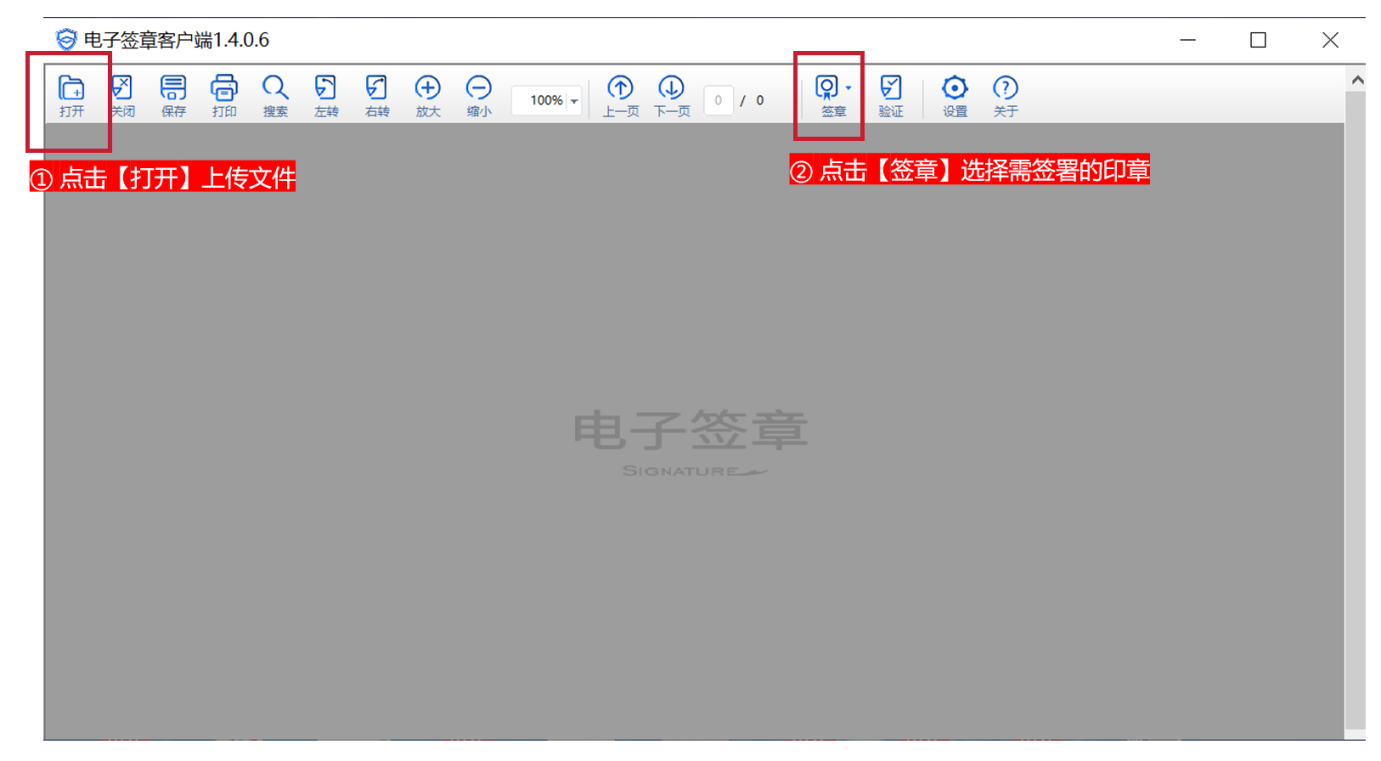The image size is (1381, 761).
Task: Open 设置 settings
Action: (x=955, y=96)
